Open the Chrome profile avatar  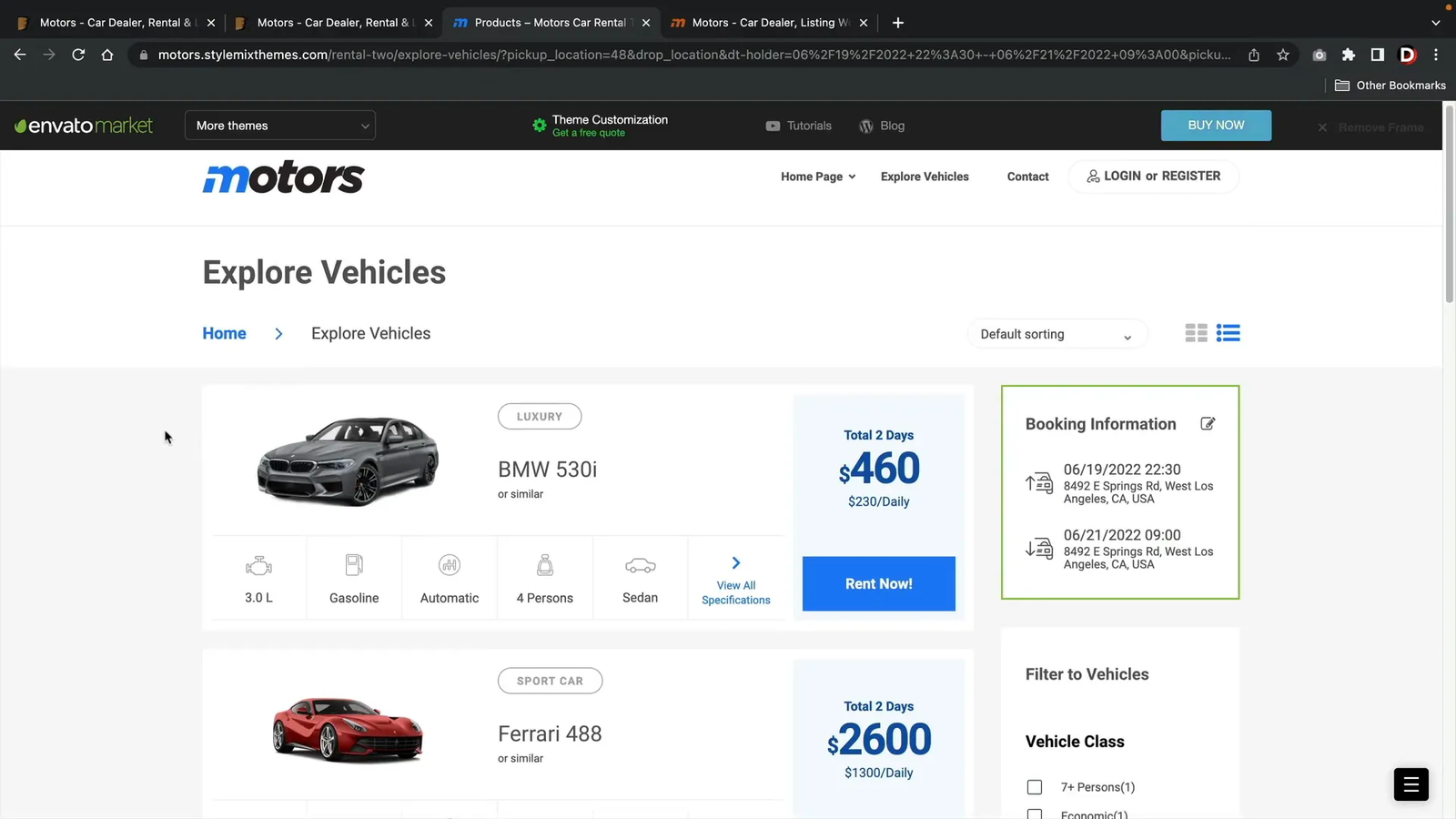coord(1408,55)
